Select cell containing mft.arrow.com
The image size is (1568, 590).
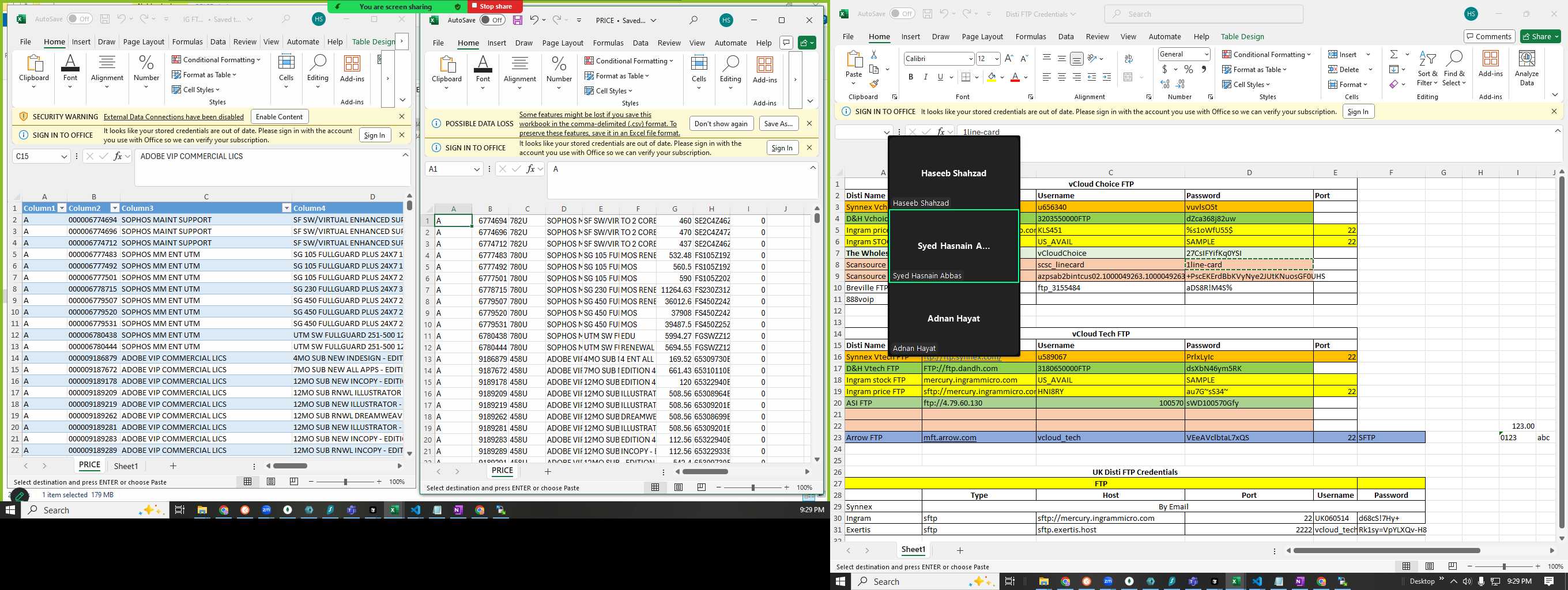coord(979,437)
